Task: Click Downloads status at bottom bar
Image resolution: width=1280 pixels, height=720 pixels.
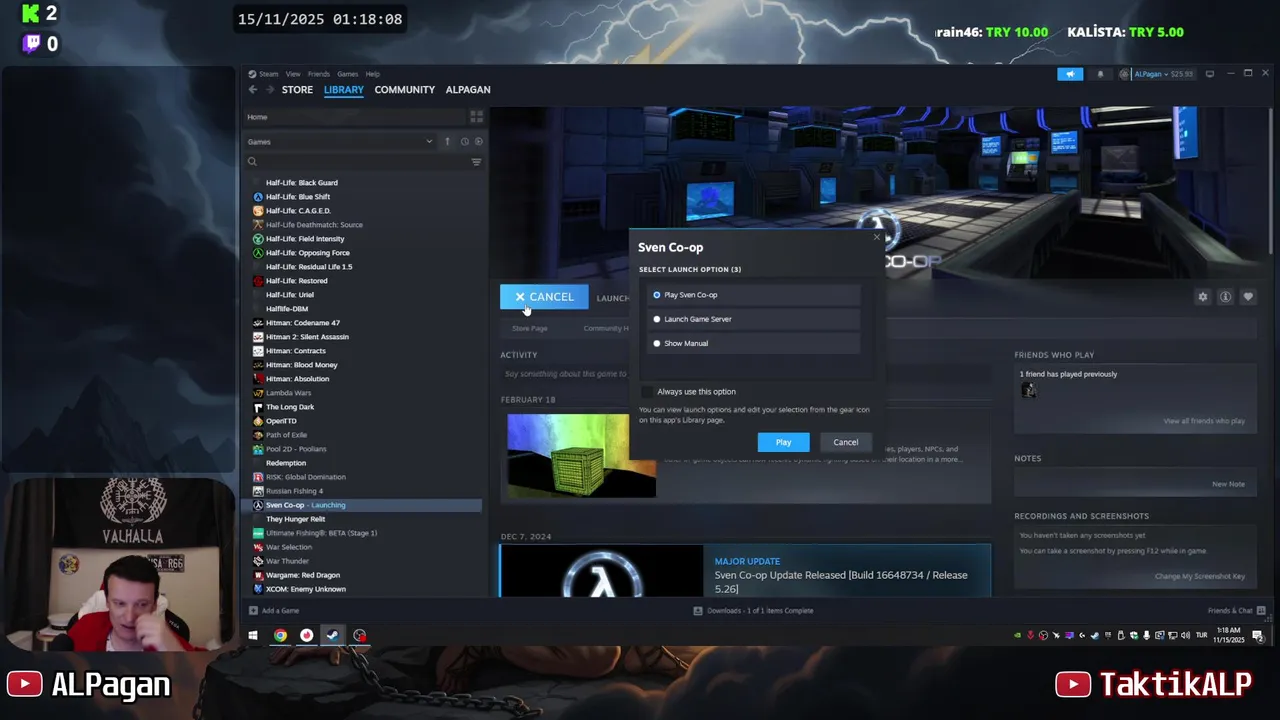Action: pos(754,610)
